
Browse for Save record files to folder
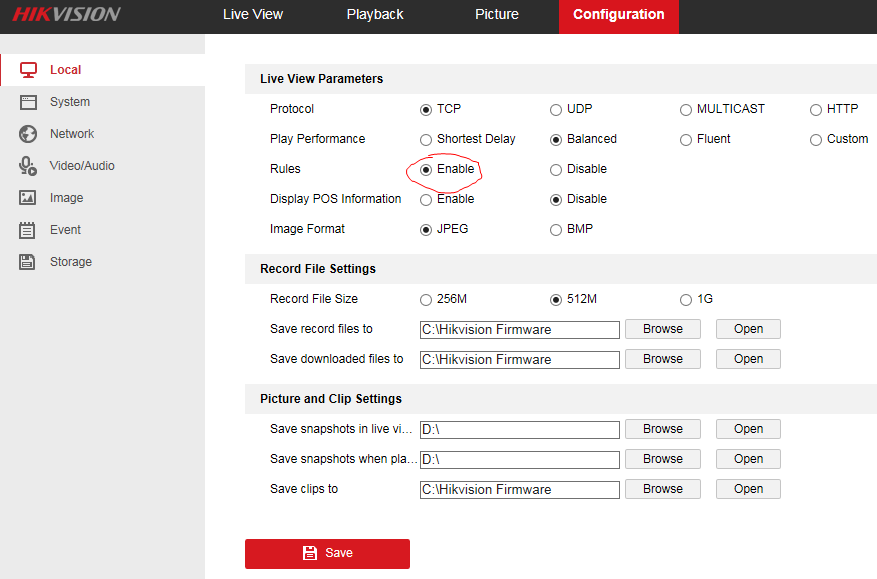click(663, 329)
